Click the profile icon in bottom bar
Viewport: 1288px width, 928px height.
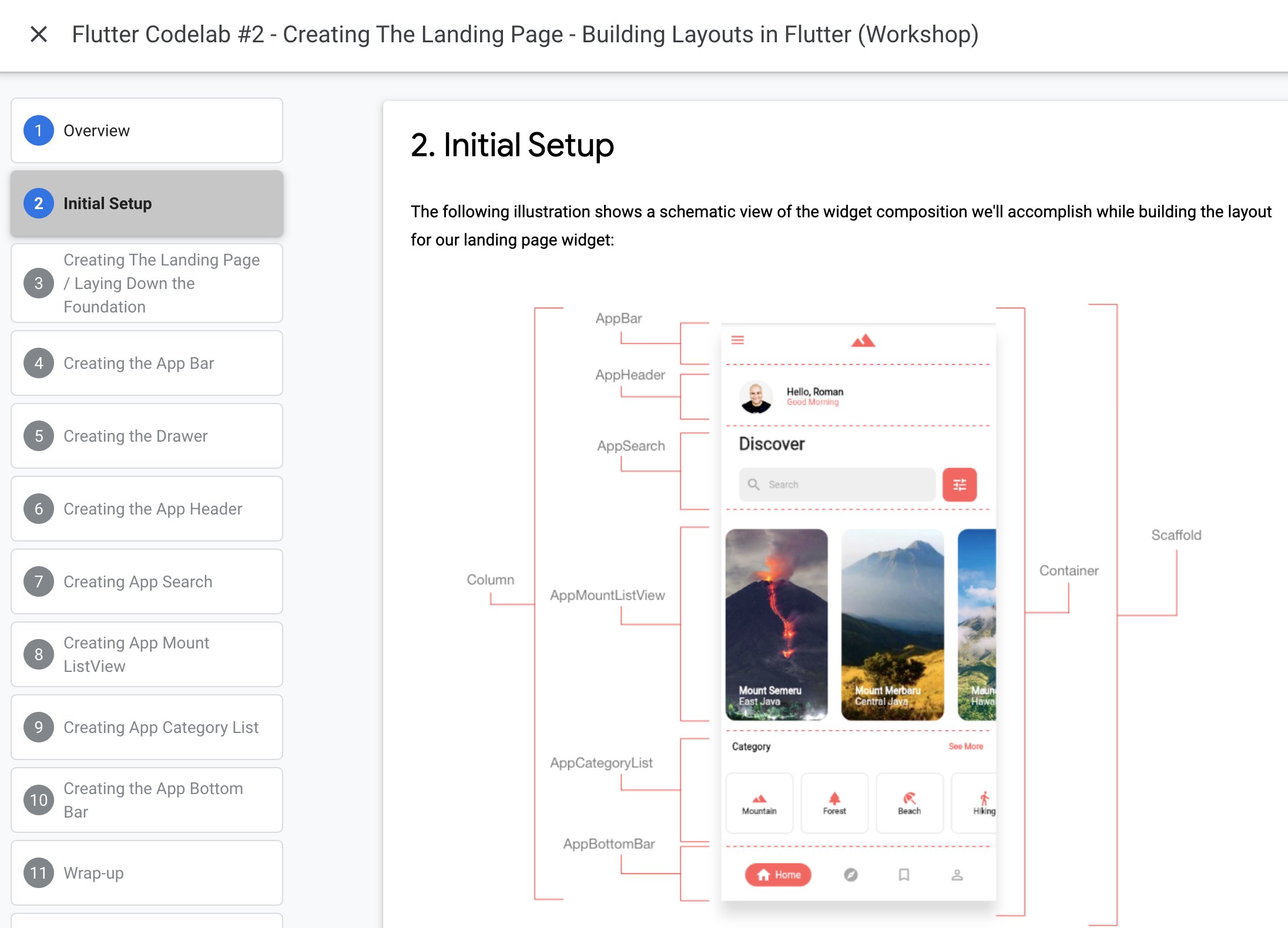[x=957, y=875]
